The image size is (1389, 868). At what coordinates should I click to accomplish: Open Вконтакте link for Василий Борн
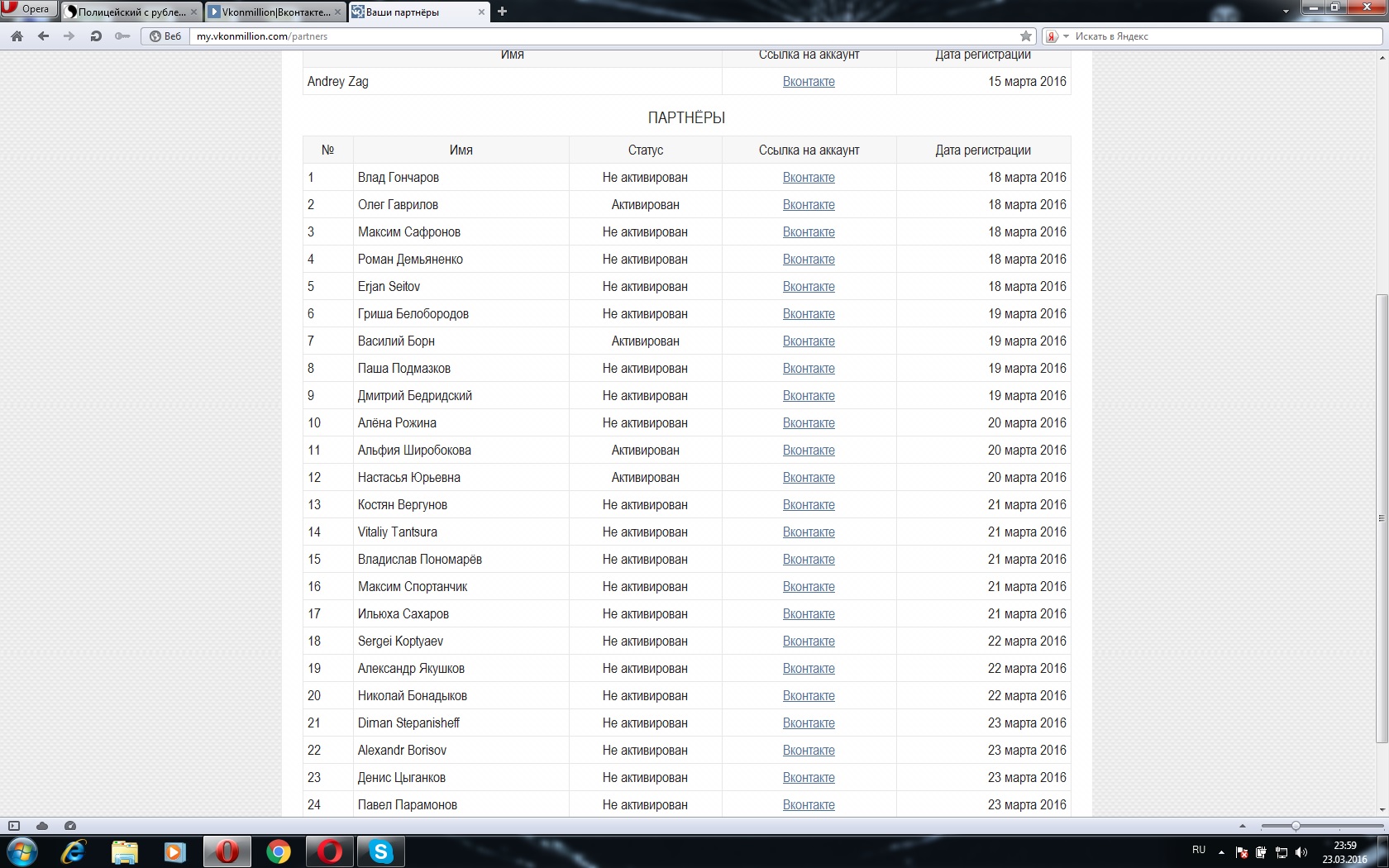point(809,341)
